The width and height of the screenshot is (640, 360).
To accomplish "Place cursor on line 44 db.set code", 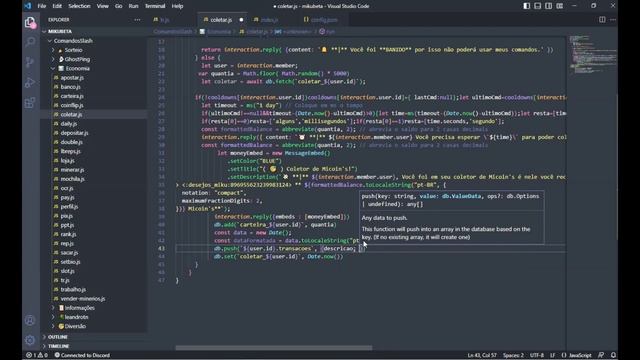I will point(278,256).
